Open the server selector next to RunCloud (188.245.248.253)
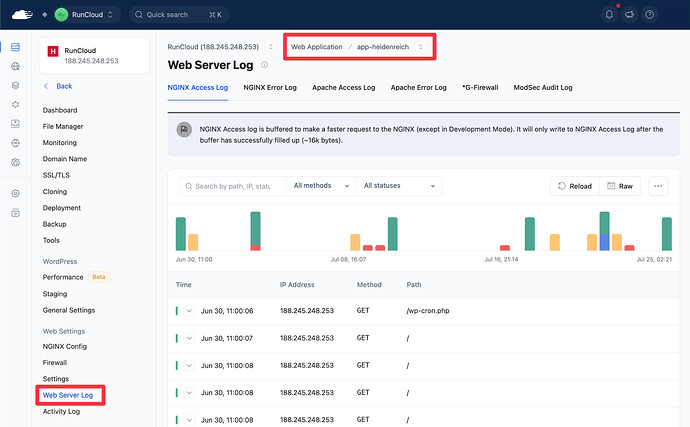Screen dimensions: 690x427 click(x=271, y=47)
